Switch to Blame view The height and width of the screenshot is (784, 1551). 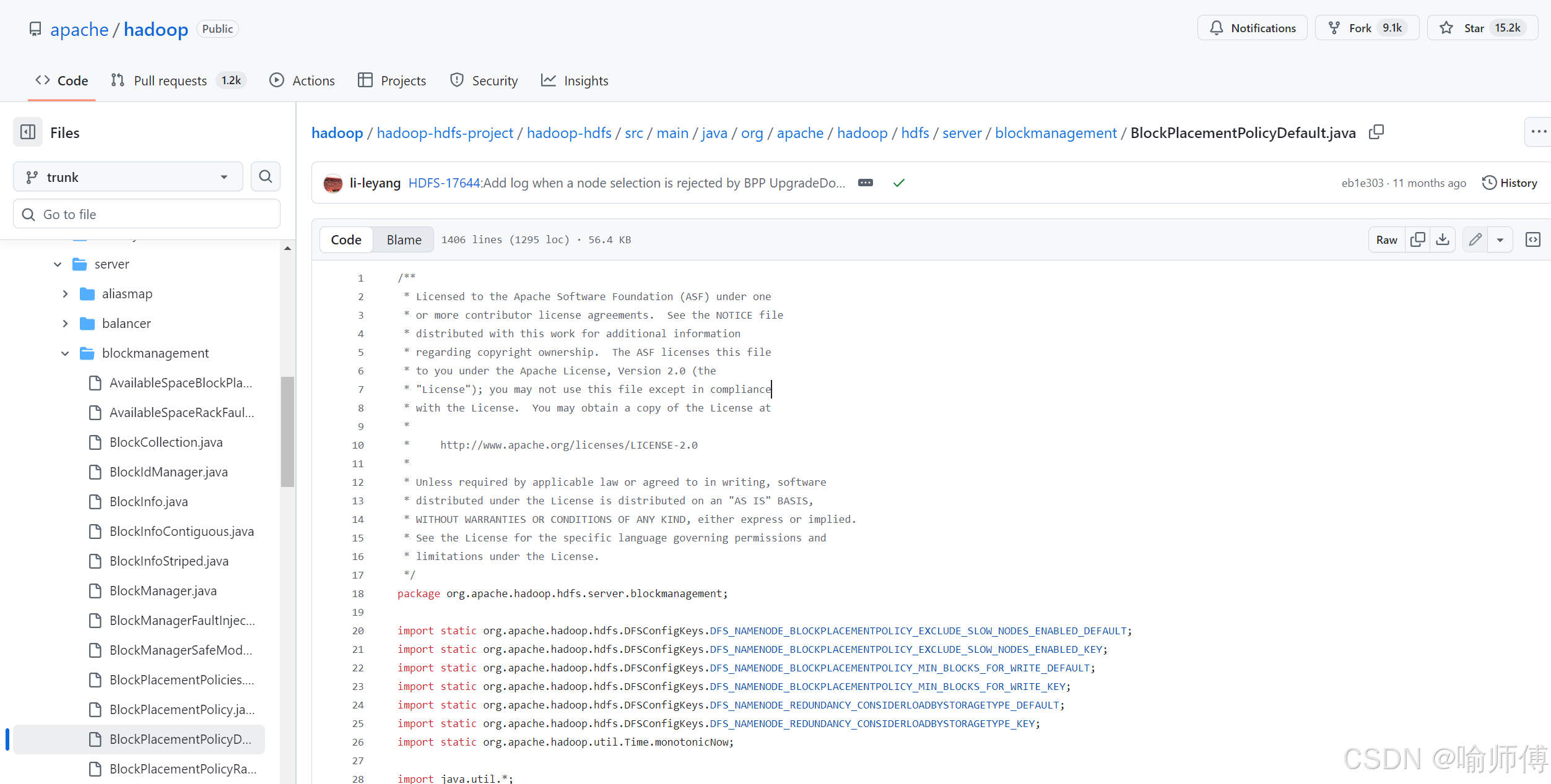[404, 239]
